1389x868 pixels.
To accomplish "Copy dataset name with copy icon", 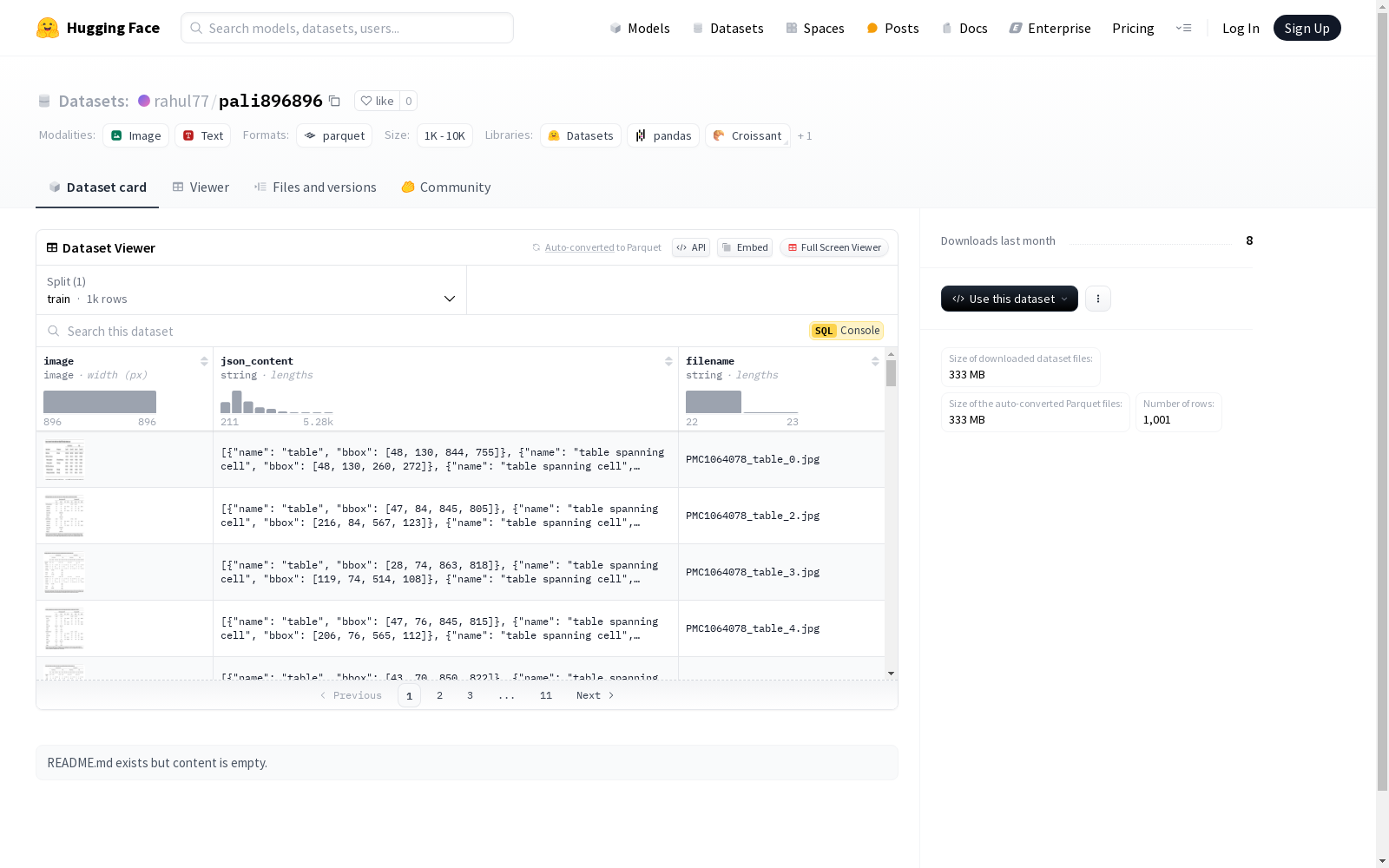I will click(334, 101).
